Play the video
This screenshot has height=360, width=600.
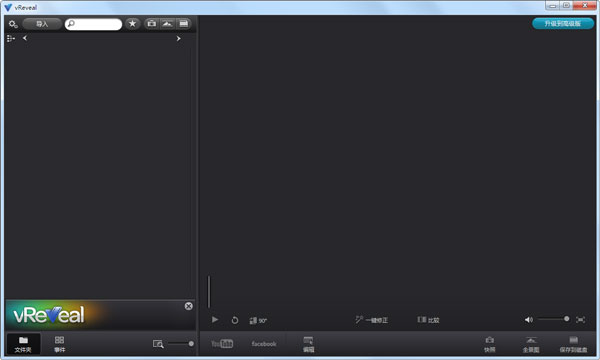click(x=215, y=319)
